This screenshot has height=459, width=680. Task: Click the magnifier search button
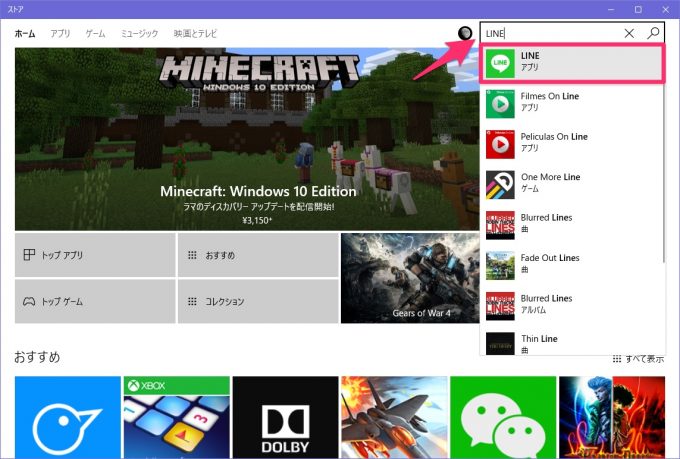pos(653,33)
